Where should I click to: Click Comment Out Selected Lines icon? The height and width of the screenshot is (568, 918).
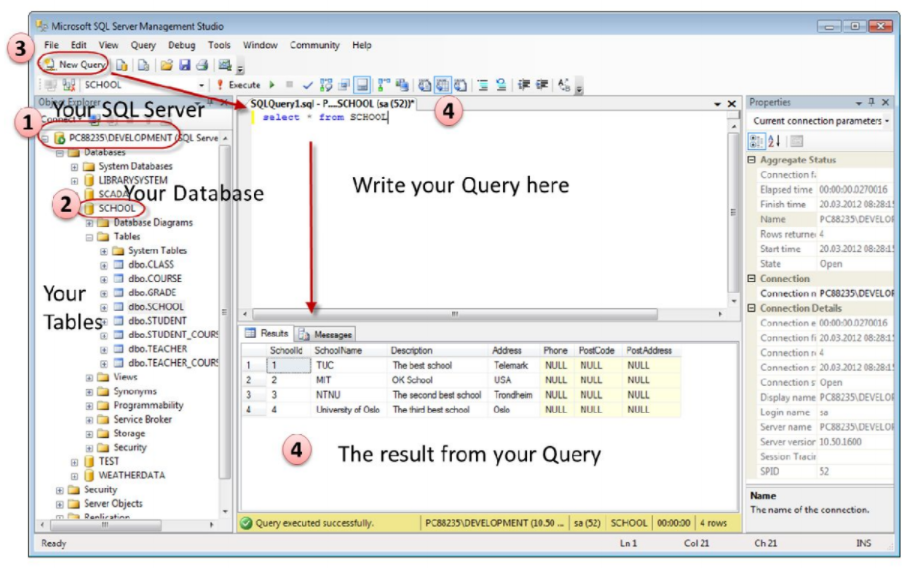click(x=483, y=85)
